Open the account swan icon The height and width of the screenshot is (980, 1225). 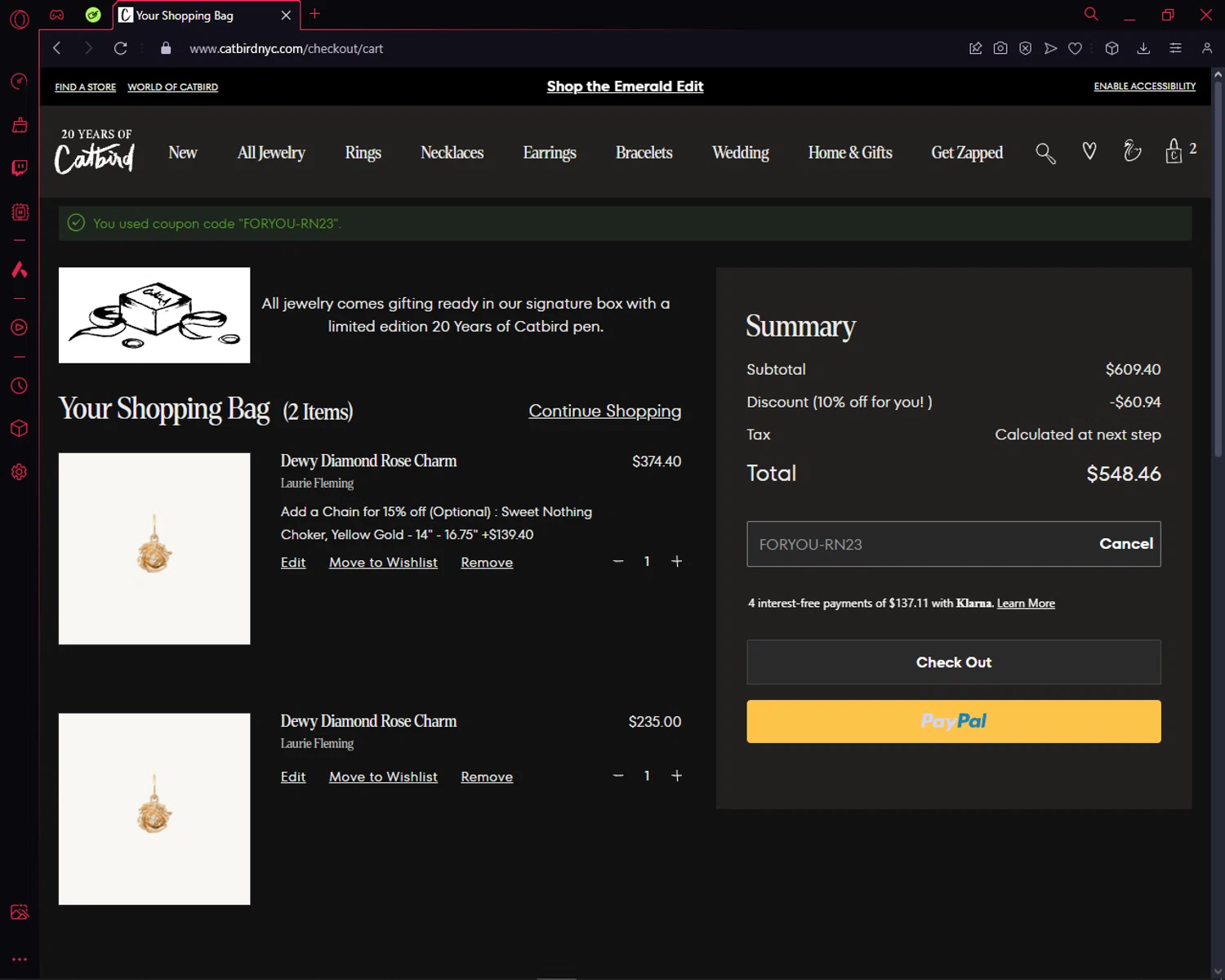coord(1132,151)
